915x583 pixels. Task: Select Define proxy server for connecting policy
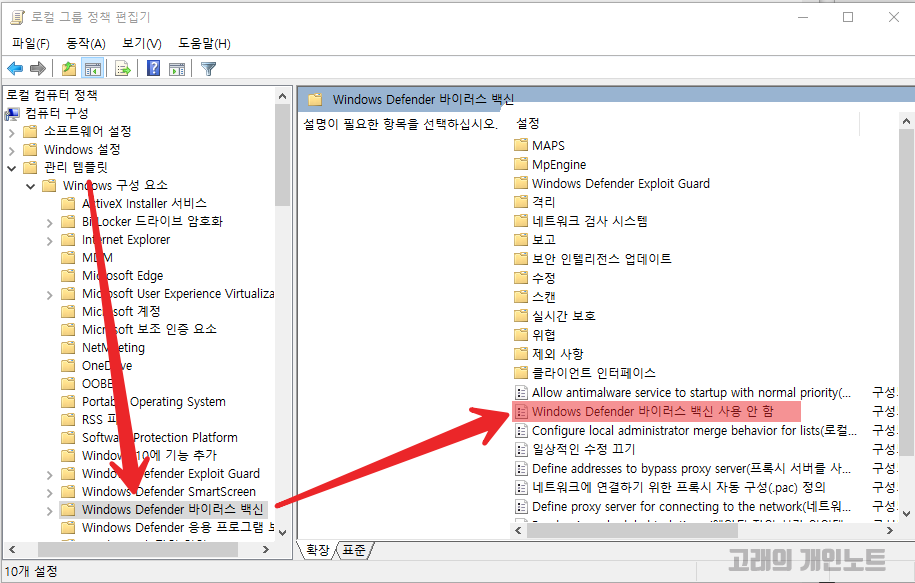point(691,506)
